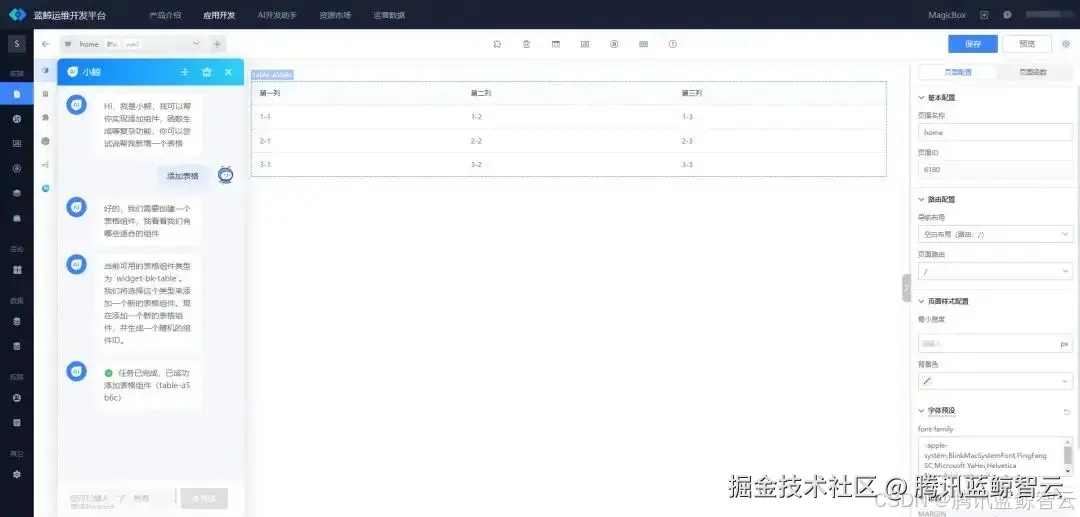Screen dimensions: 1080x517
Task: Click the S project avatar in sidebar
Action: click(17, 44)
